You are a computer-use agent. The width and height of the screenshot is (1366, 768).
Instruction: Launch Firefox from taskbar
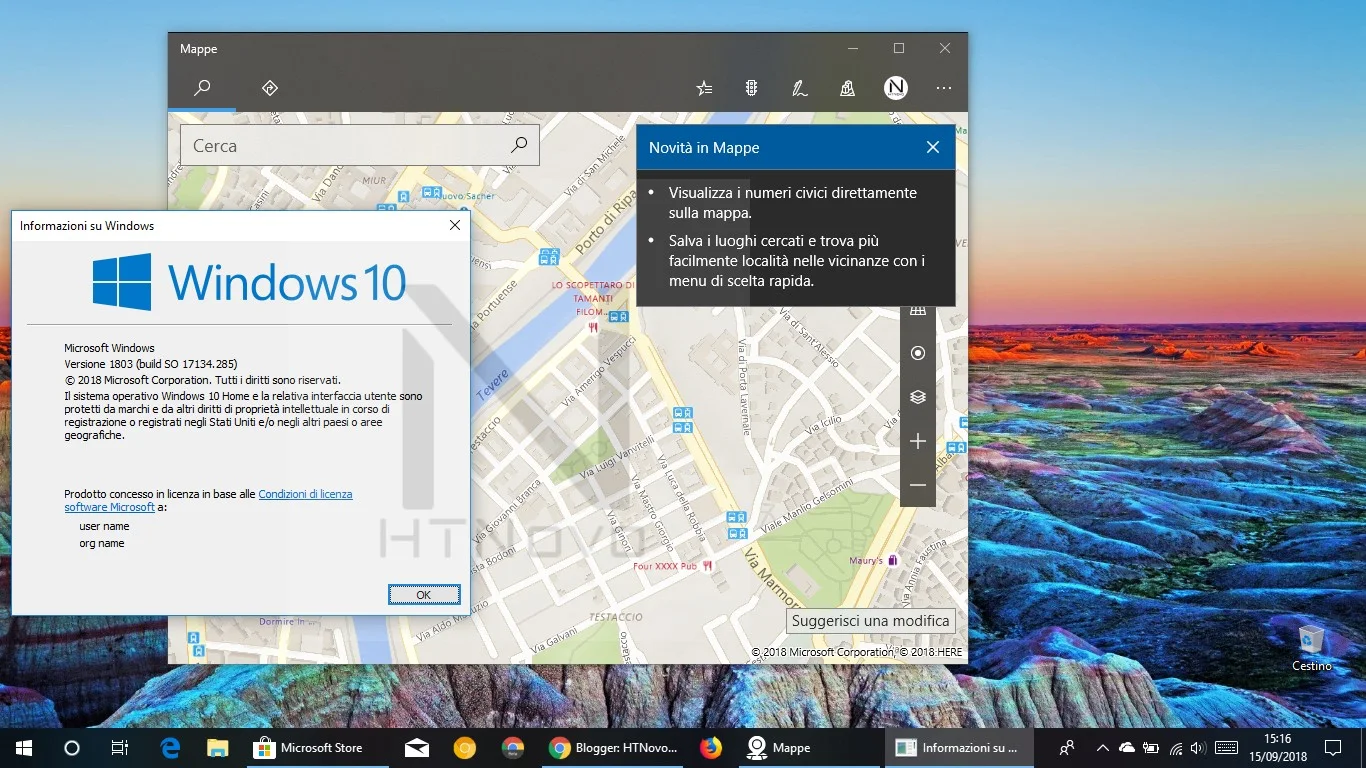[x=711, y=748]
